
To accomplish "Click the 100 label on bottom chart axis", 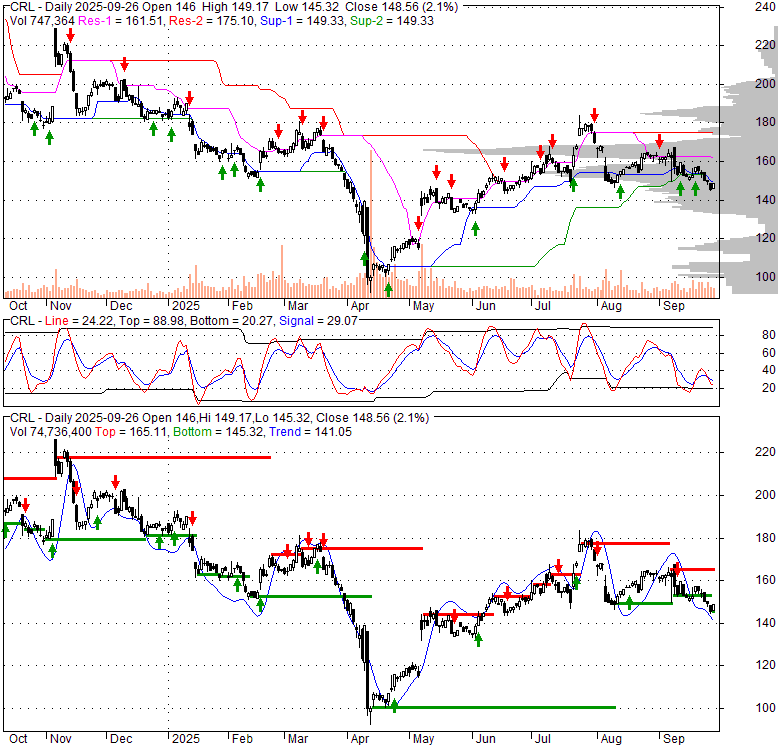I will [765, 708].
